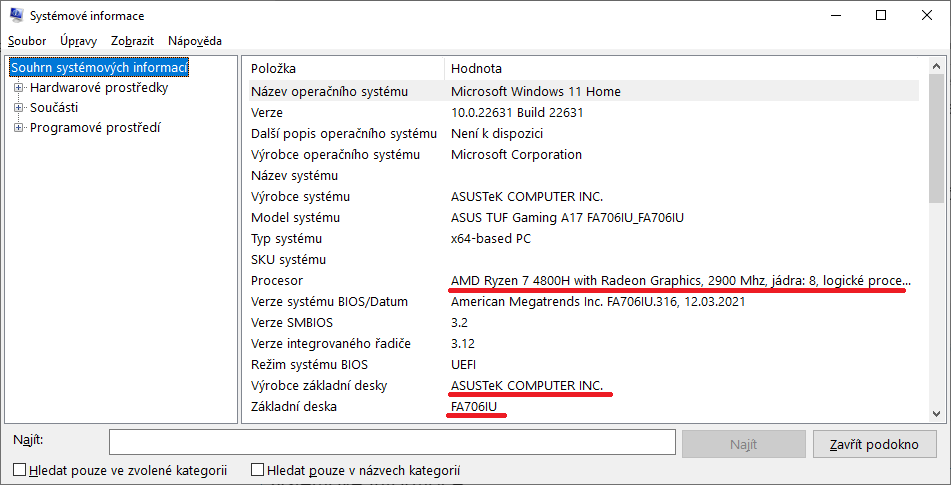Select the Výrobce operačního systému row
951x485 pixels.
(583, 155)
